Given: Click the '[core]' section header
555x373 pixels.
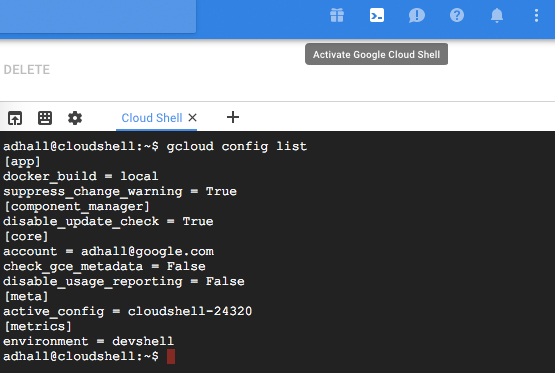Looking at the screenshot, I should point(26,236).
